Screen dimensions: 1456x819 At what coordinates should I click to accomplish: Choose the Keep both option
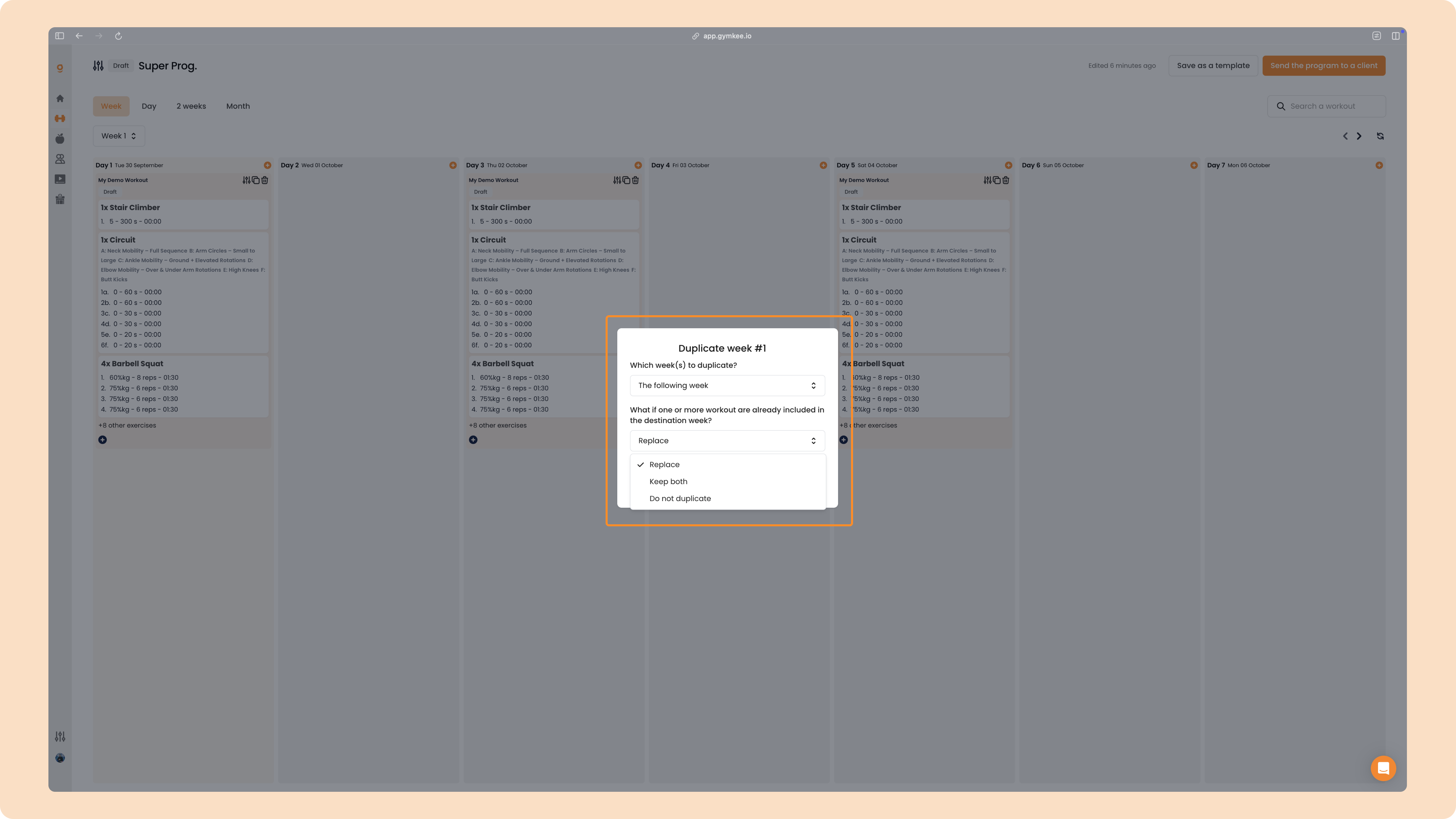(727, 481)
